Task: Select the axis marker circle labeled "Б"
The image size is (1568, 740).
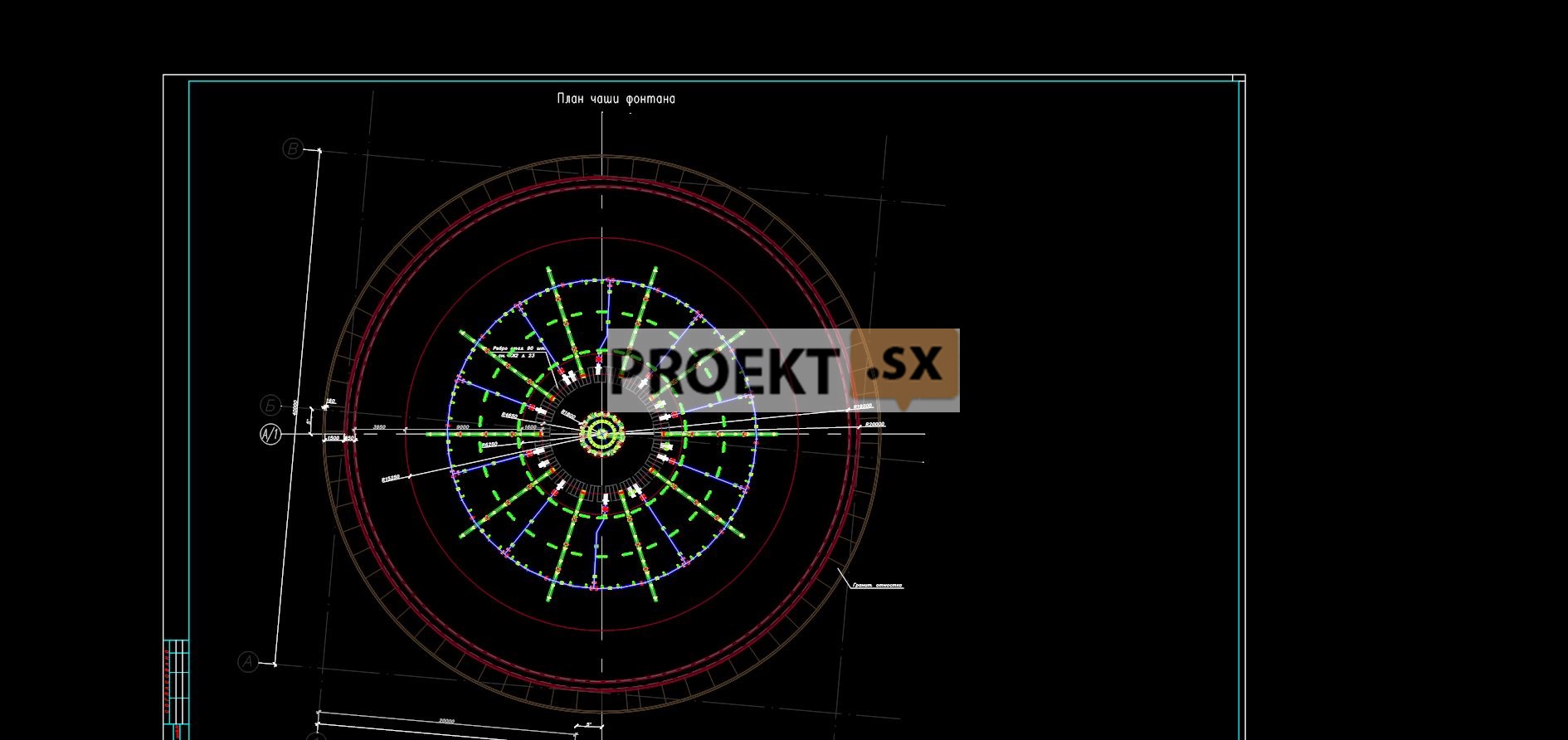Action: click(270, 405)
